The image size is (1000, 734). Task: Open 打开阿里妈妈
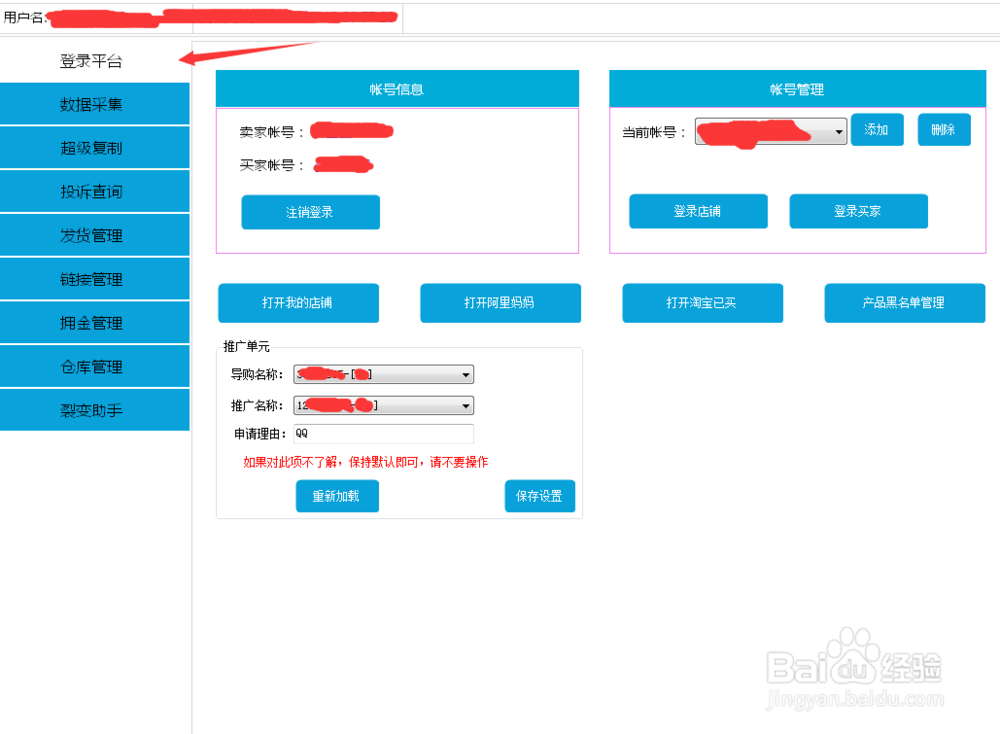point(500,303)
